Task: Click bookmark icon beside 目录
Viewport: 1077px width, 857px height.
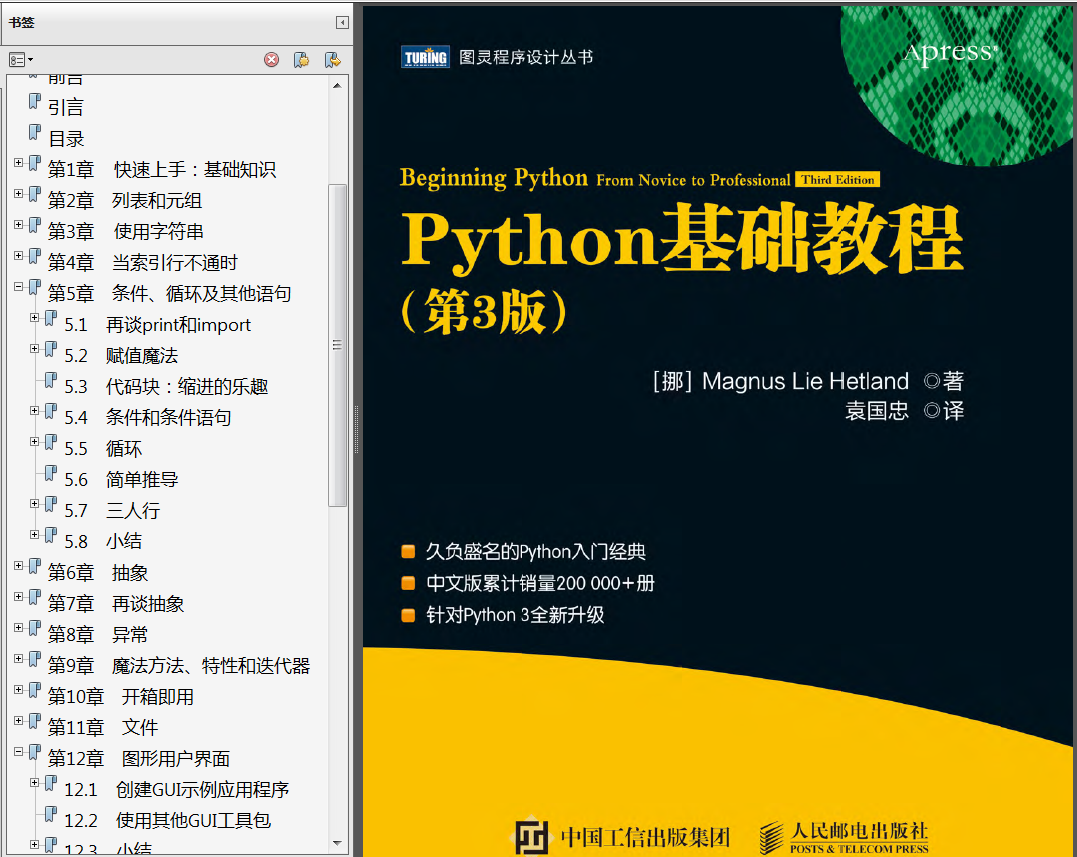Action: click(34, 133)
